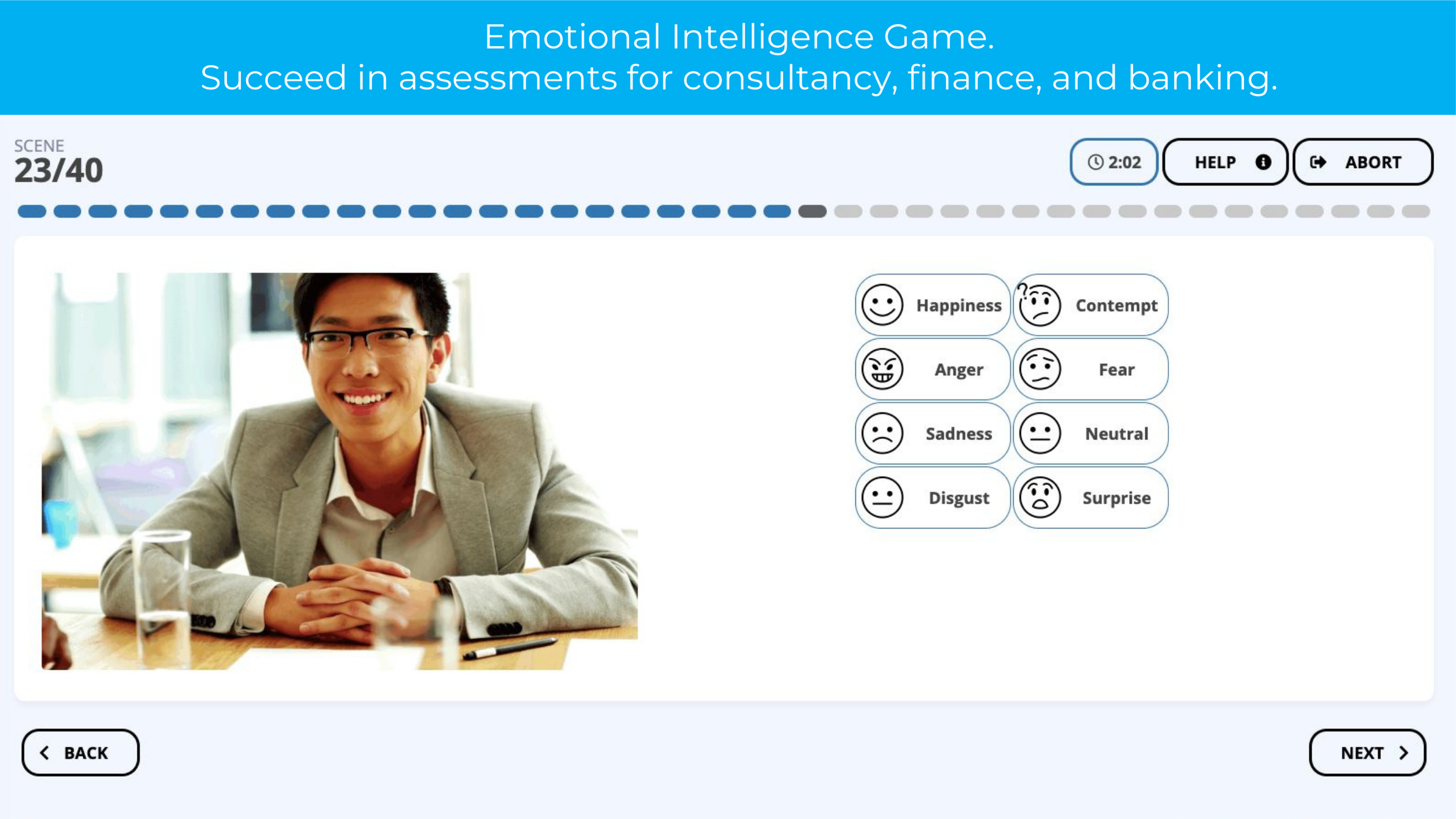Viewport: 1456px width, 819px height.
Task: Toggle the Happiness answer option
Action: [x=931, y=305]
